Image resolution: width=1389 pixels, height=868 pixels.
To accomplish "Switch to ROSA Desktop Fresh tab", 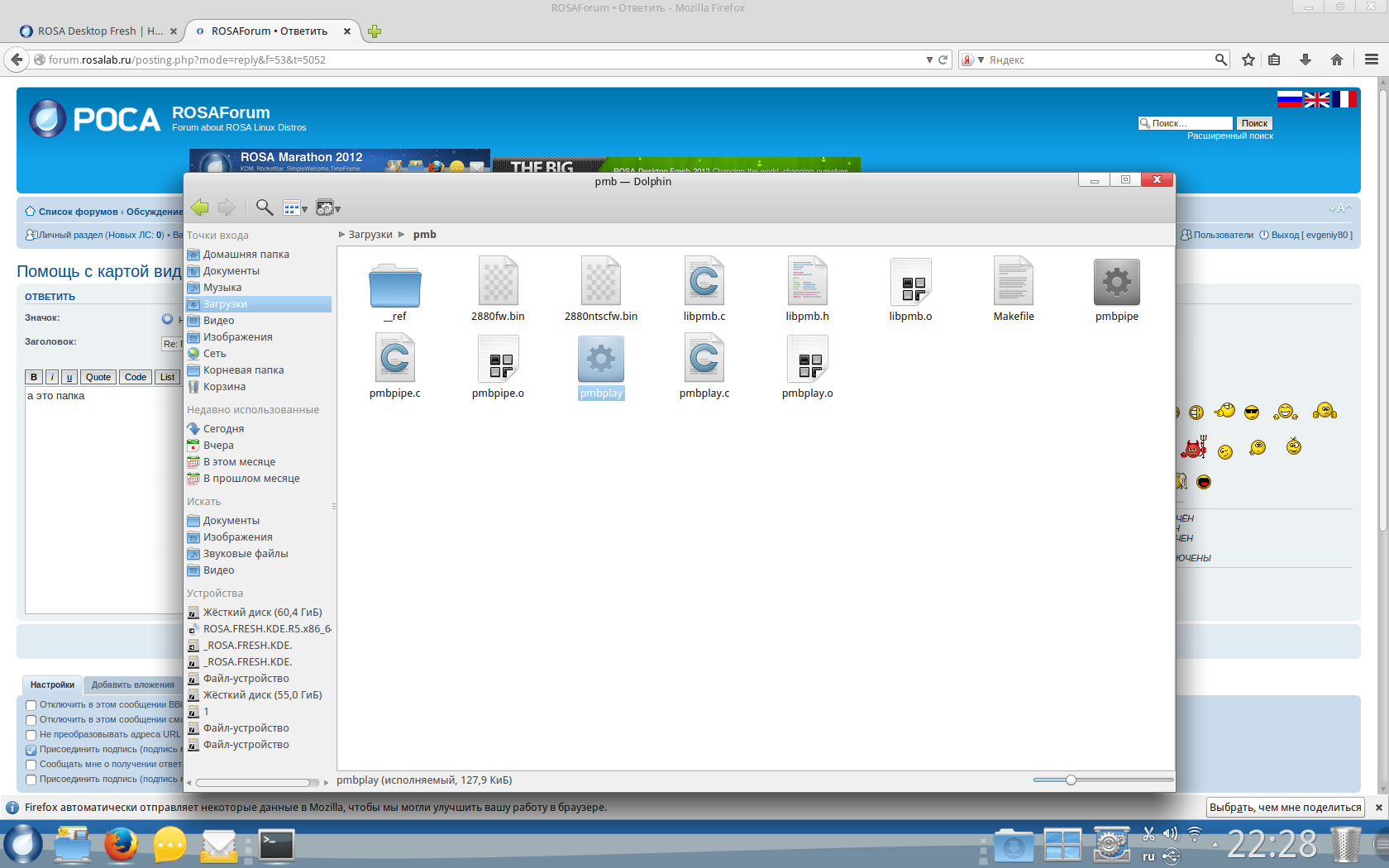I will tap(99, 31).
